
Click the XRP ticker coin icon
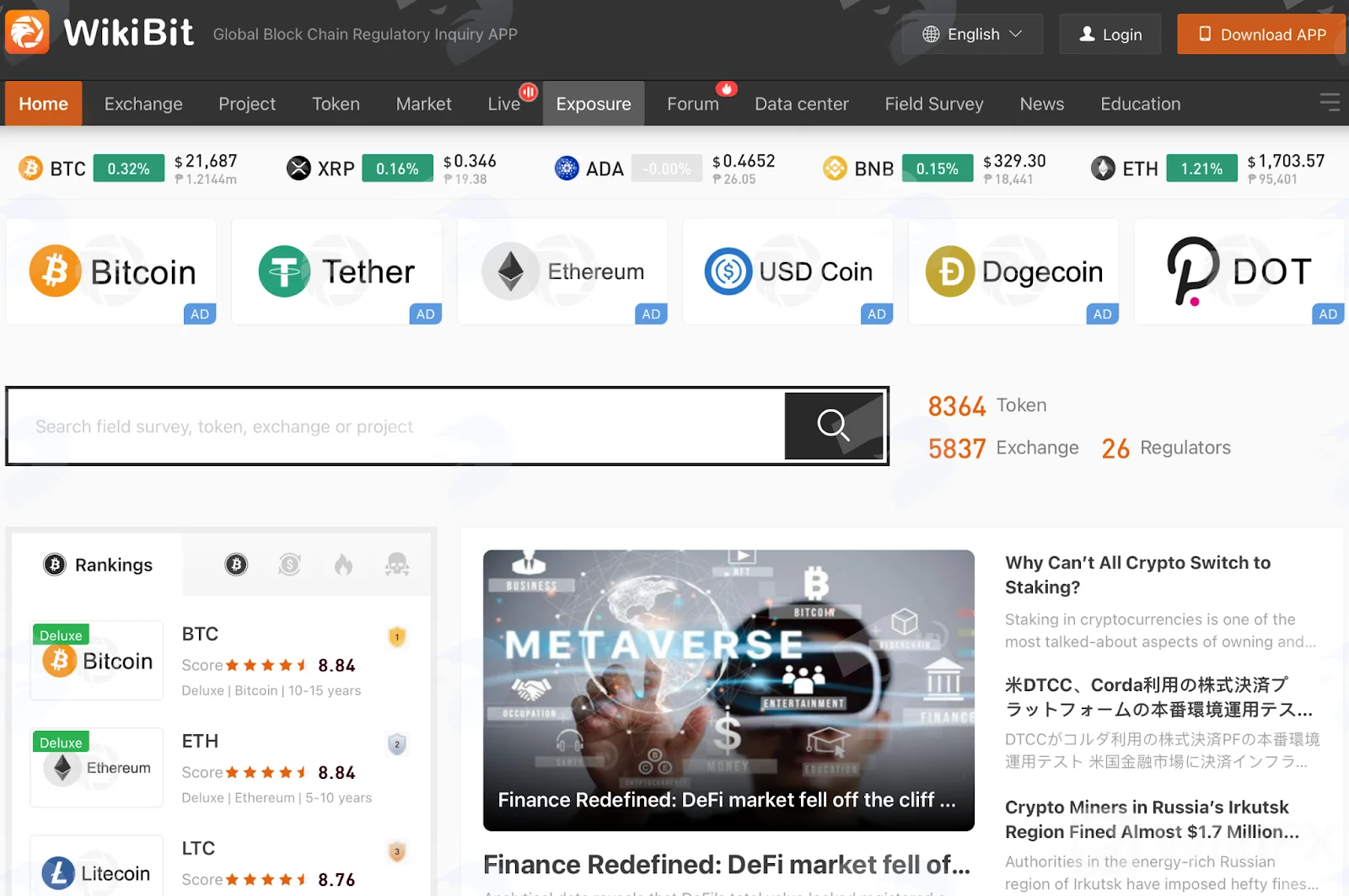tap(298, 169)
